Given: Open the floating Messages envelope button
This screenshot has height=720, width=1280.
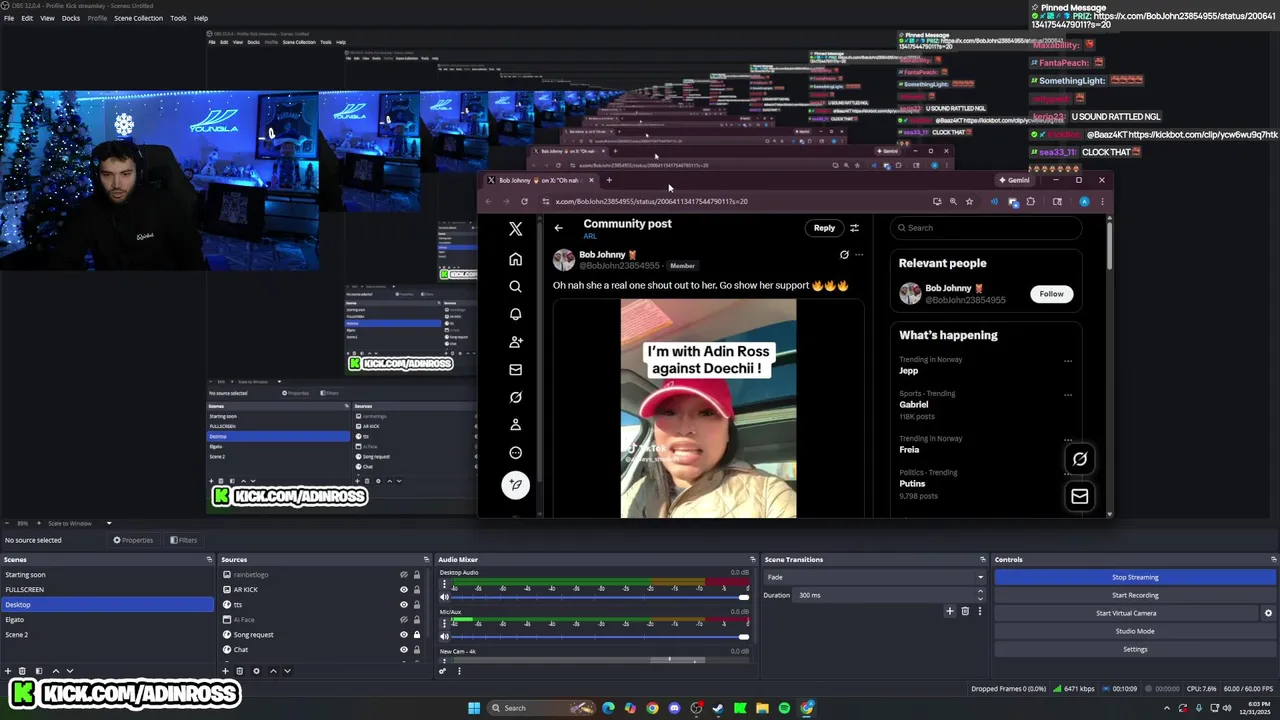Looking at the screenshot, I should pyautogui.click(x=1080, y=496).
